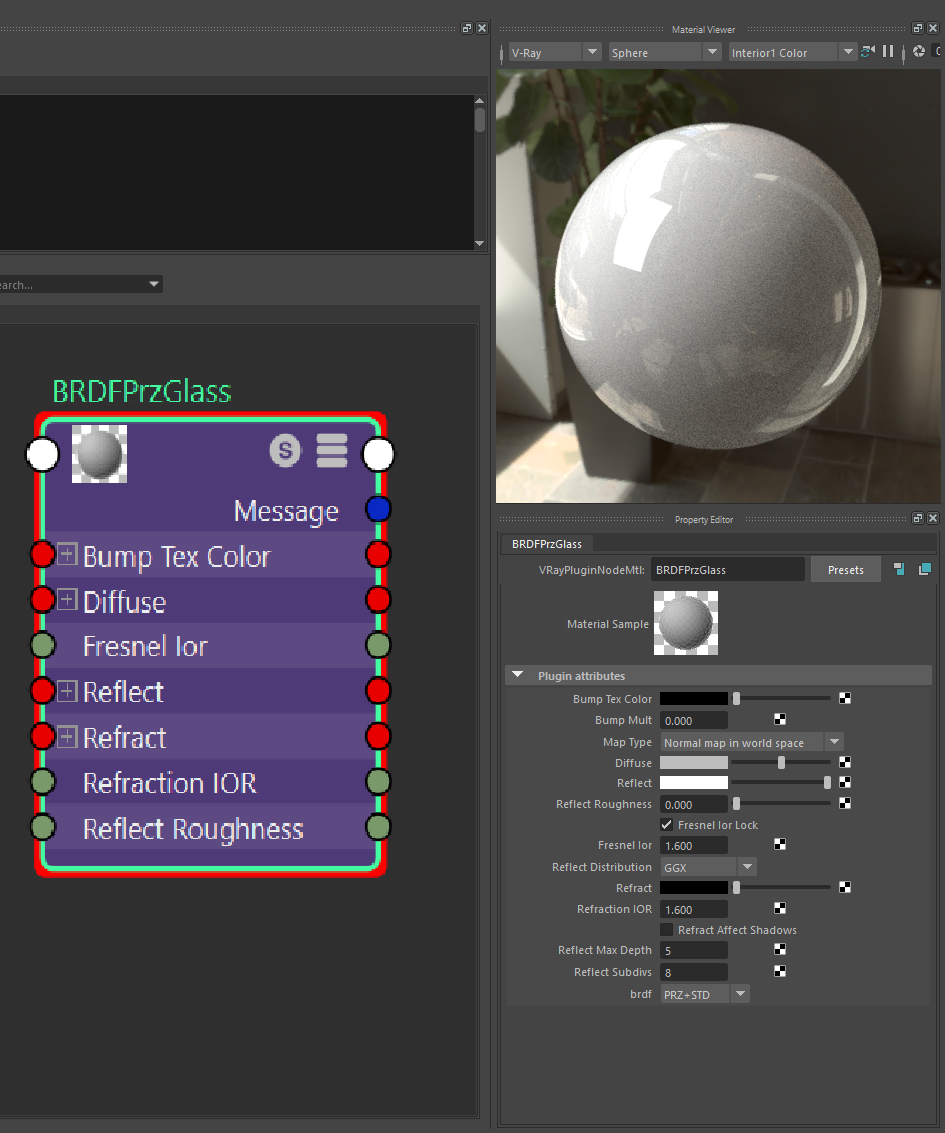Click the Refraction IOR value field
Screen dimensions: 945x1133
[x=694, y=910]
